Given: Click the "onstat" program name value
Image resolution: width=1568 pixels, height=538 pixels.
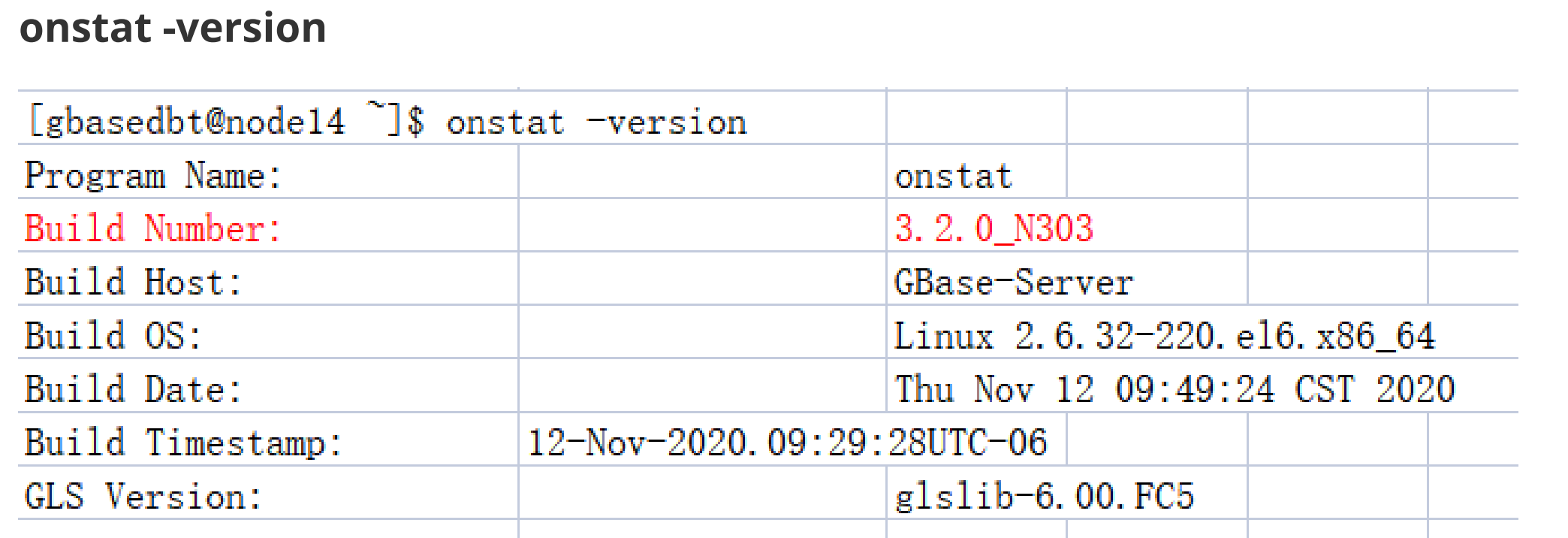Looking at the screenshot, I should [x=954, y=177].
